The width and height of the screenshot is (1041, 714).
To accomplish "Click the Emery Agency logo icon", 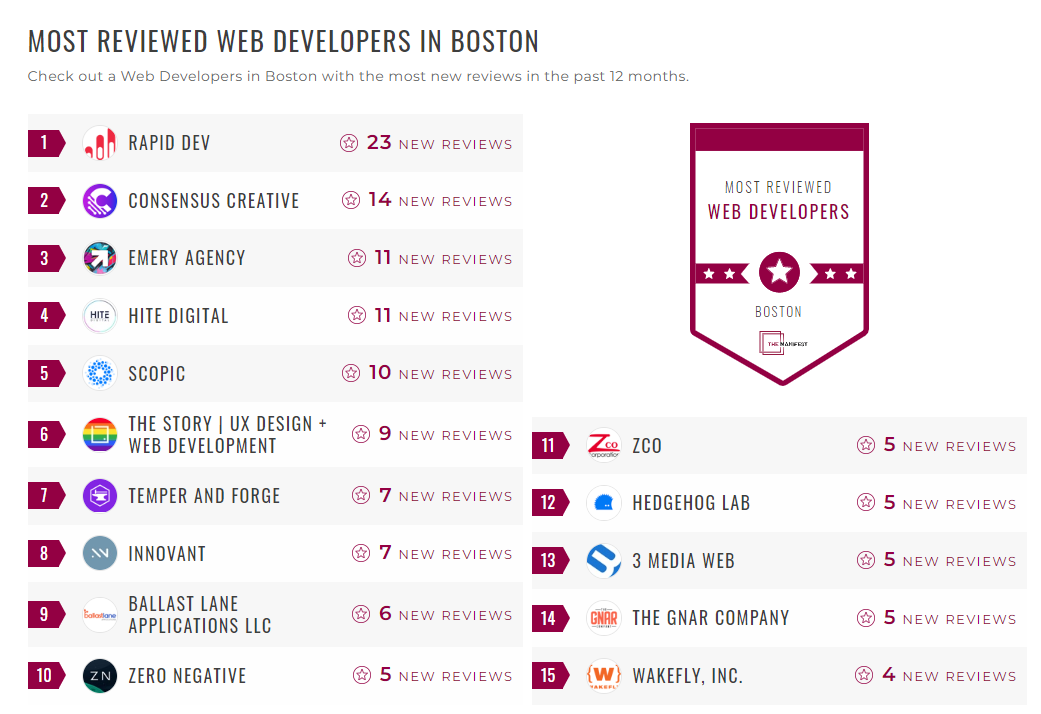I will coord(99,258).
